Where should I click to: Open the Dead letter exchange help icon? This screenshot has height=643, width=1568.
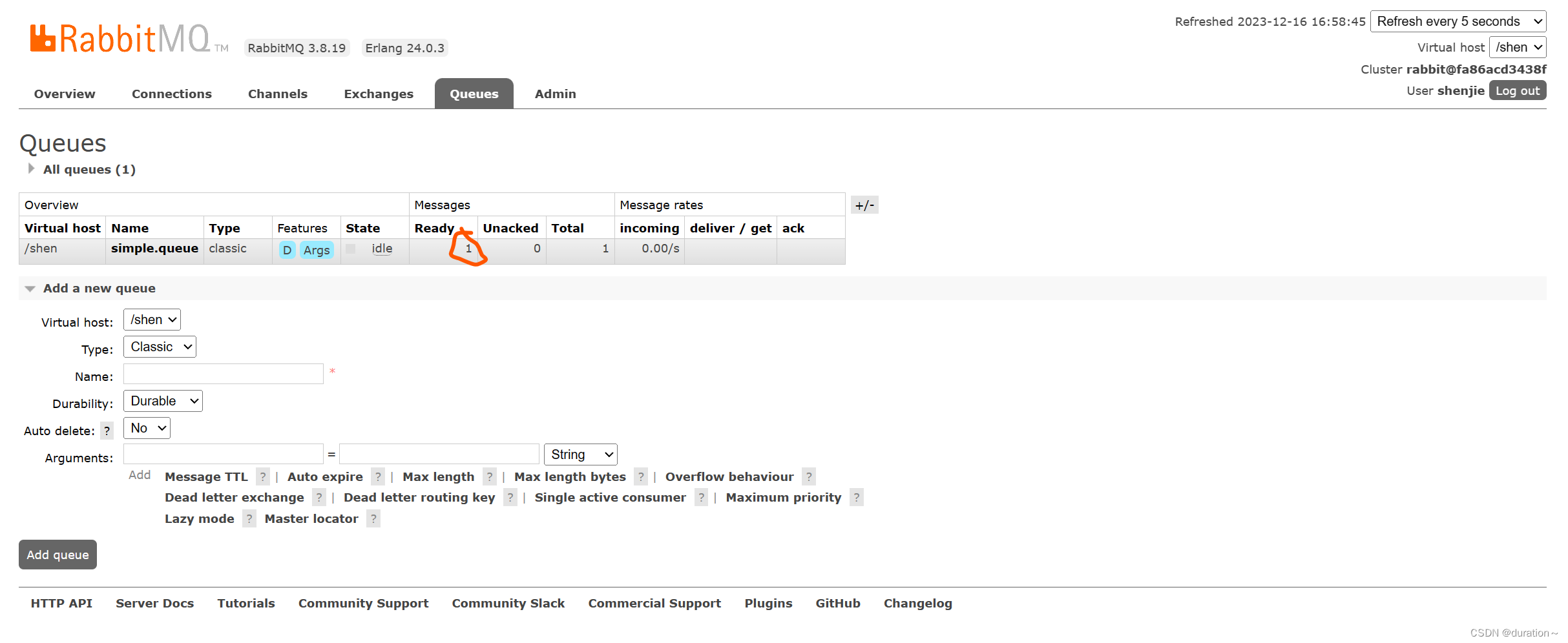[x=319, y=497]
